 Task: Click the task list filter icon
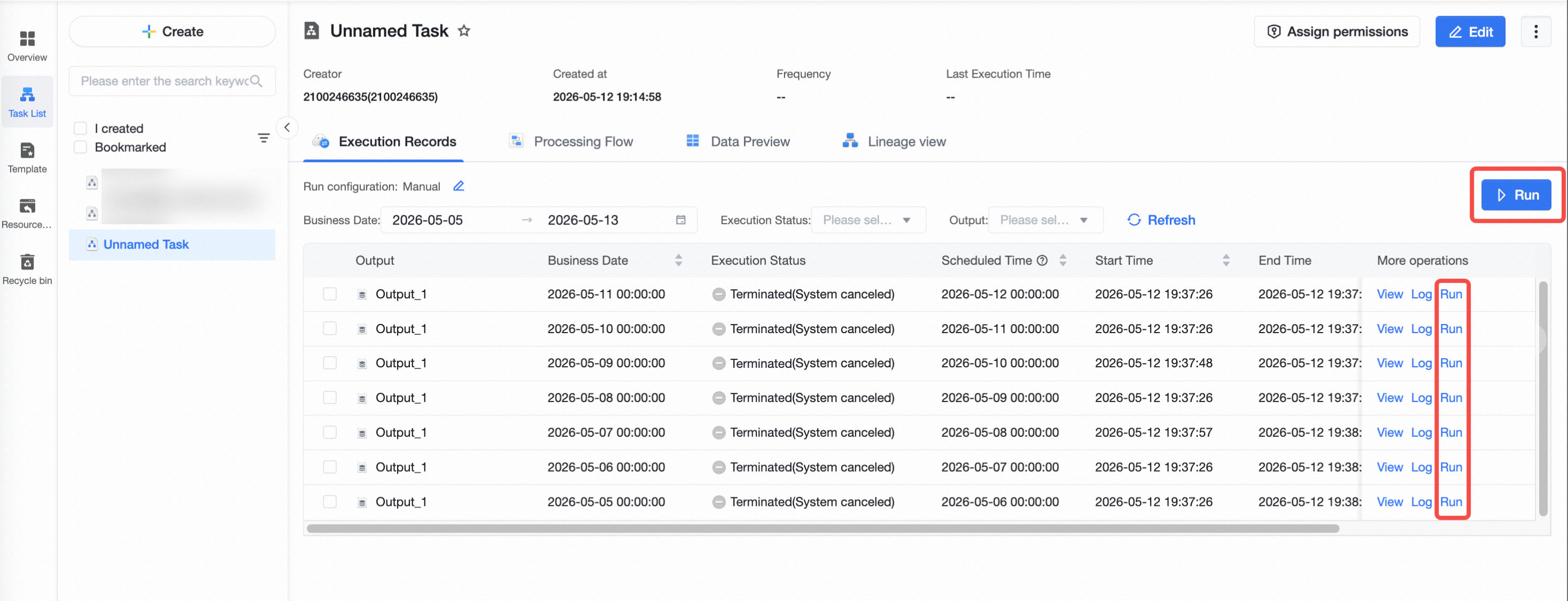263,138
